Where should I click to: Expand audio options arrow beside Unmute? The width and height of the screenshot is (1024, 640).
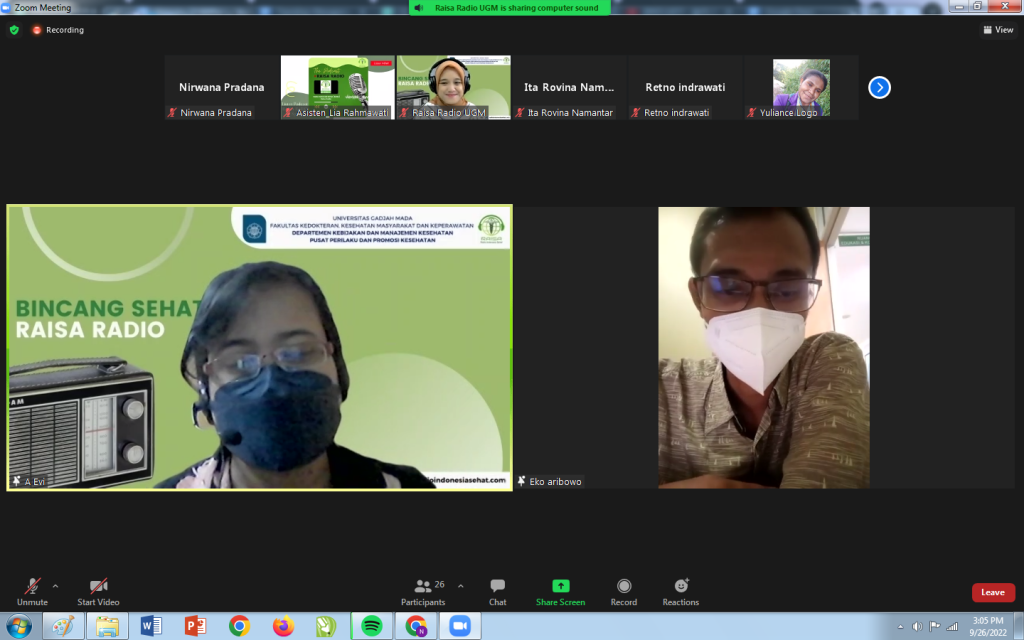point(56,586)
